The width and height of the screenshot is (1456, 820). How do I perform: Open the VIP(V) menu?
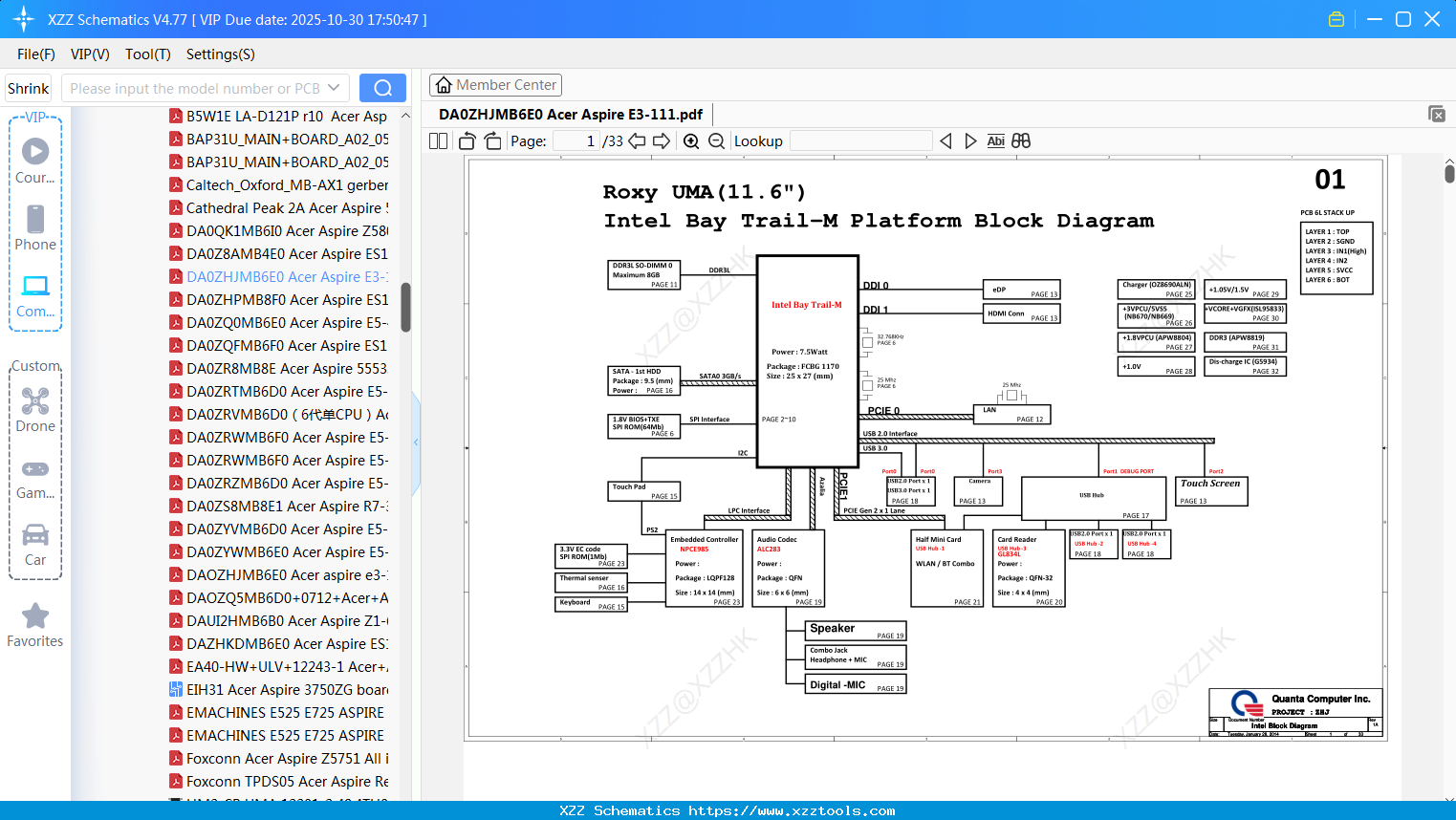tap(90, 54)
